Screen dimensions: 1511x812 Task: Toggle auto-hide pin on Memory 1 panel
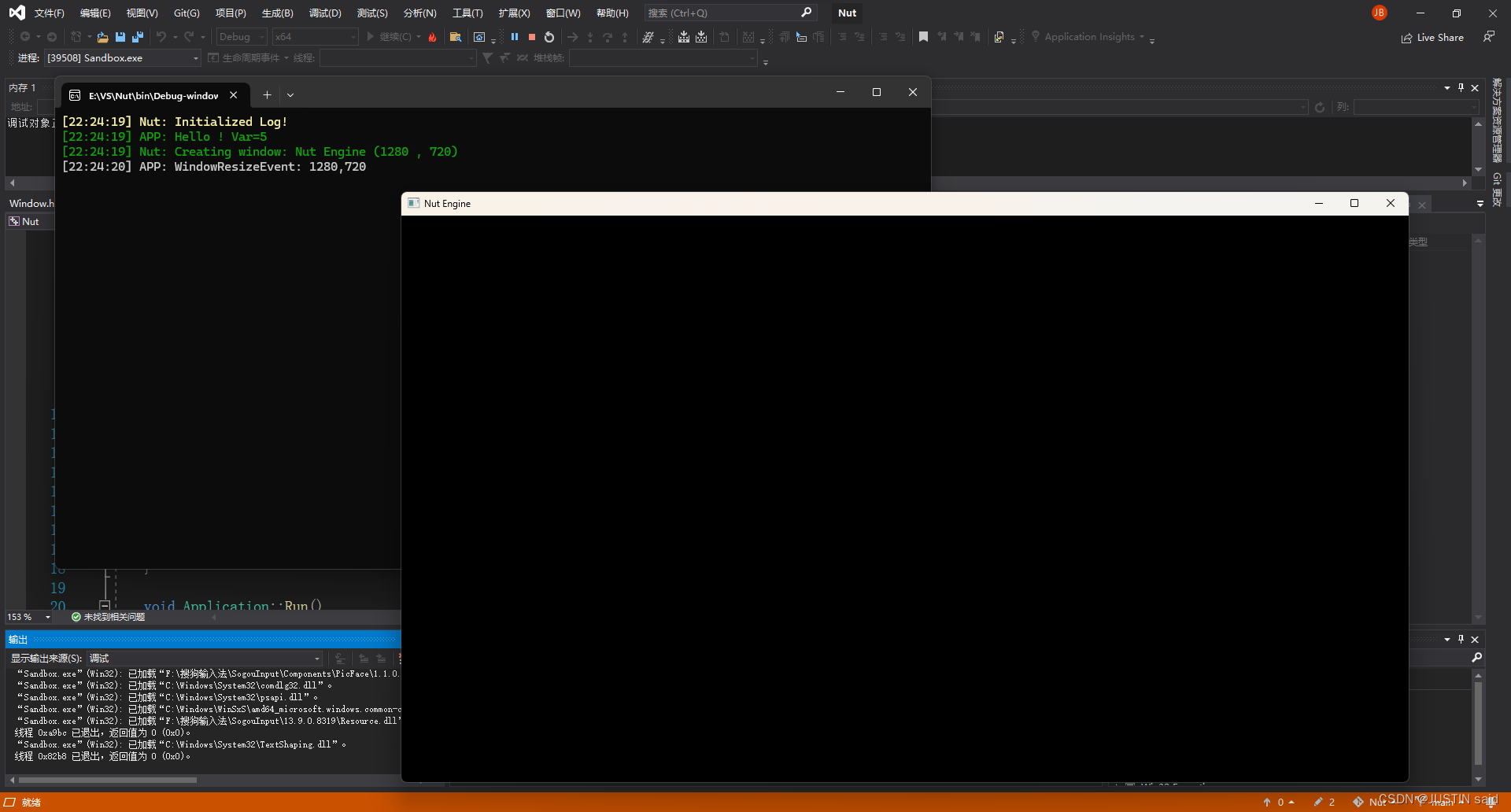1461,87
